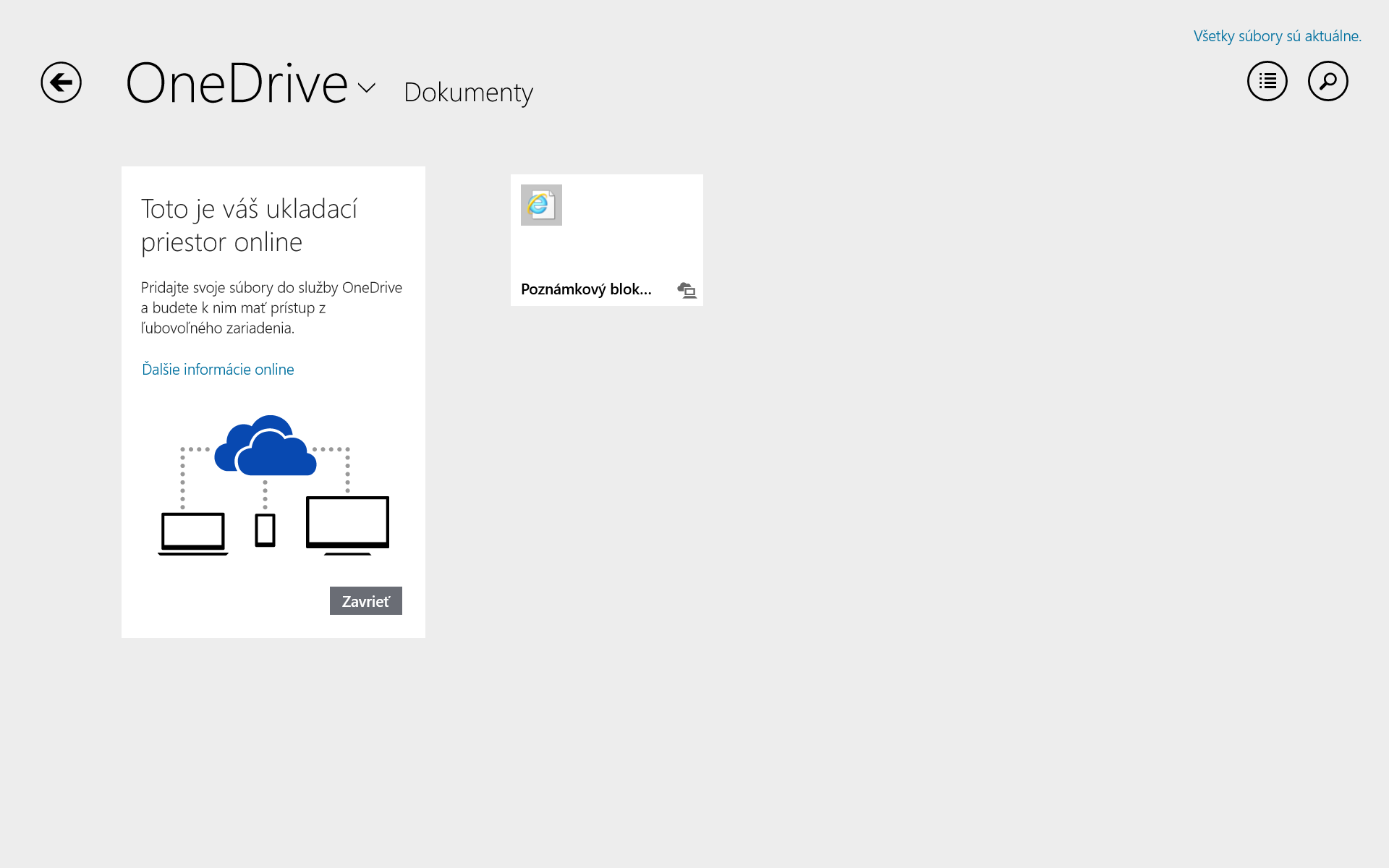Screen dimensions: 1389x868
Task: Click the Dokumenty folder title
Action: pos(468,93)
